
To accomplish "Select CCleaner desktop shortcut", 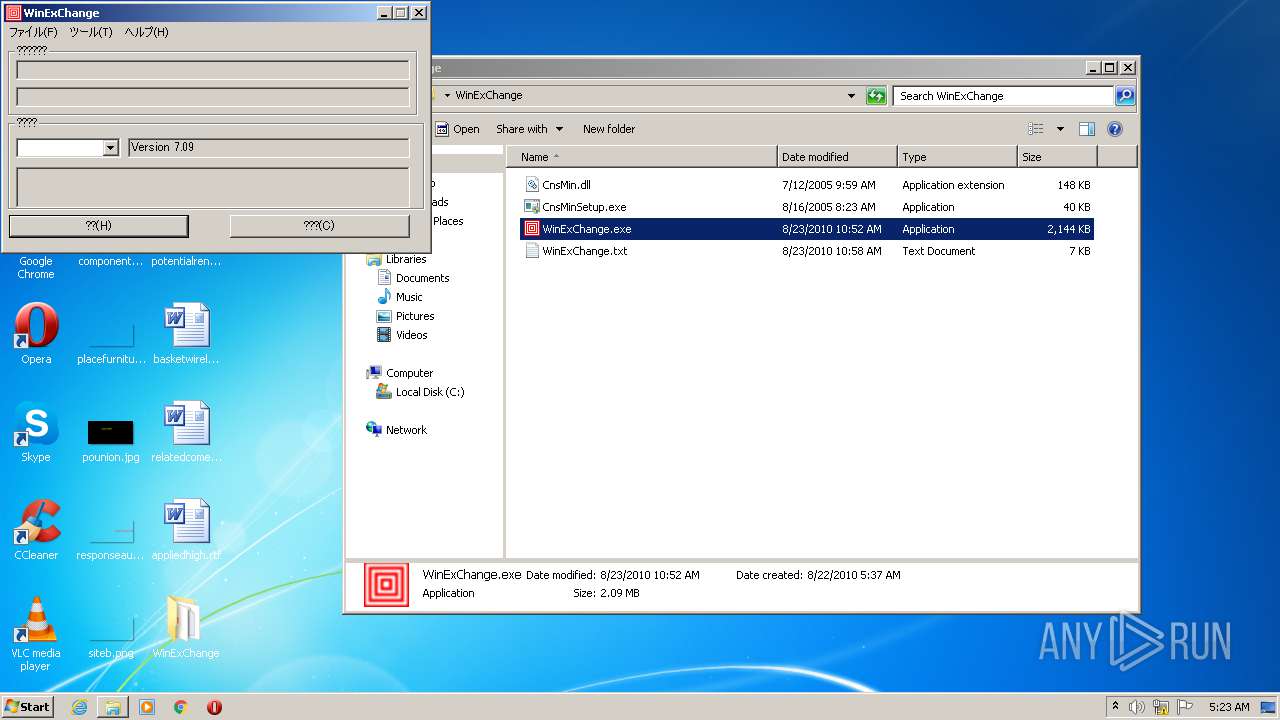I will [x=36, y=530].
